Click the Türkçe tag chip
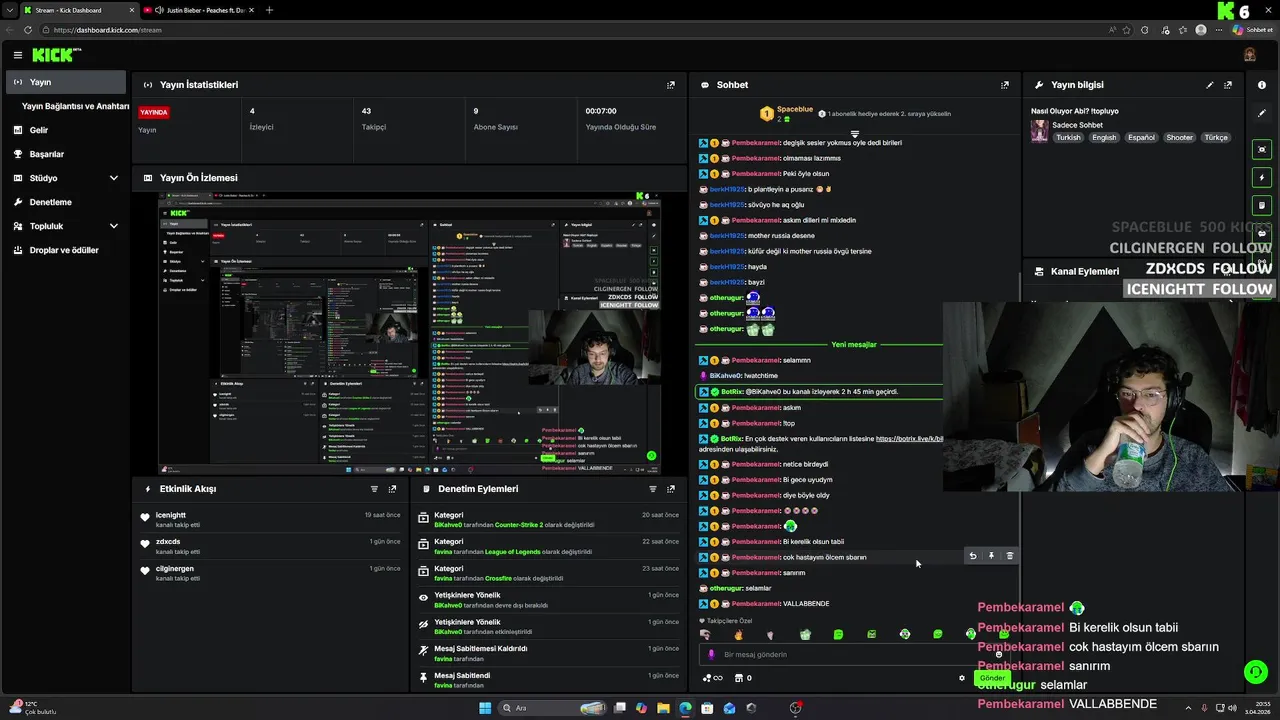This screenshot has height=720, width=1280. coord(1216,138)
